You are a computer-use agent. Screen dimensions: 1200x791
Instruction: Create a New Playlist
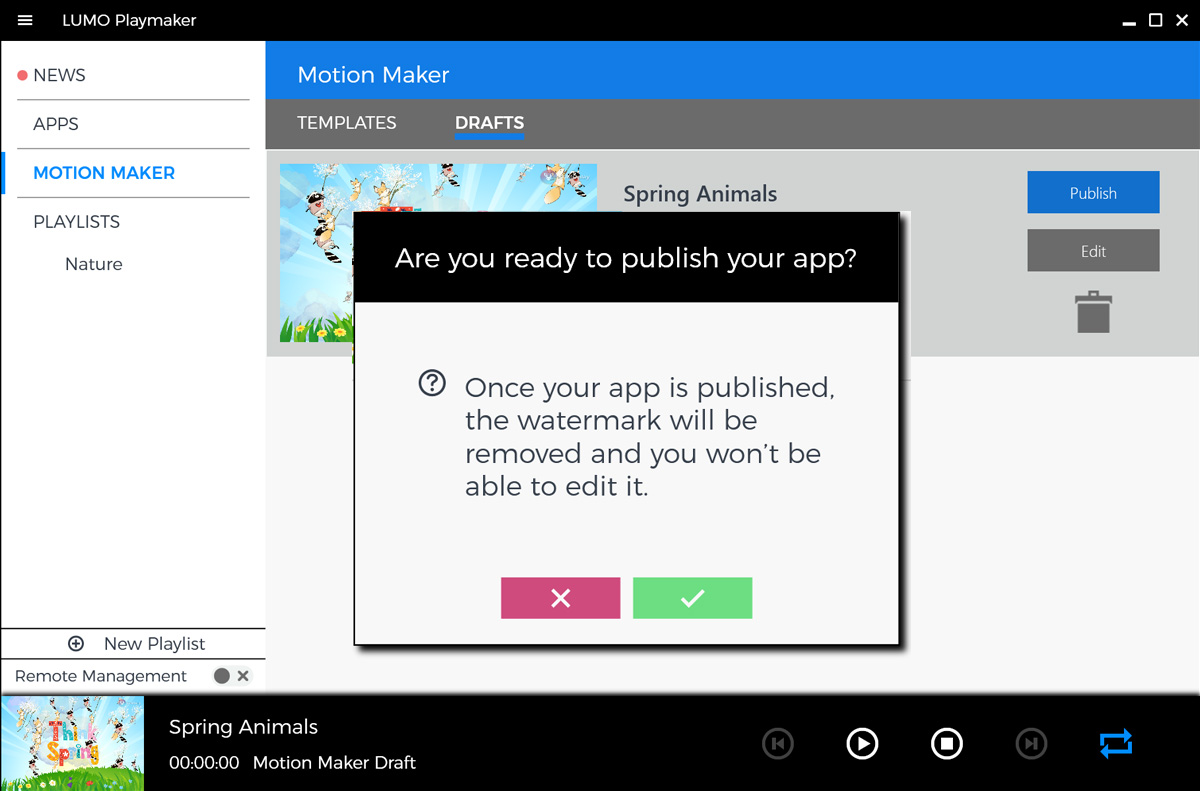[x=134, y=644]
